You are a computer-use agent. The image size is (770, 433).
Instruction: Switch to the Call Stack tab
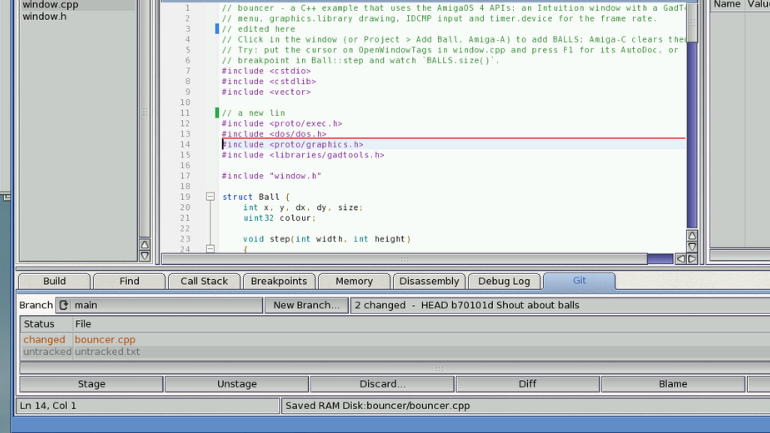204,281
